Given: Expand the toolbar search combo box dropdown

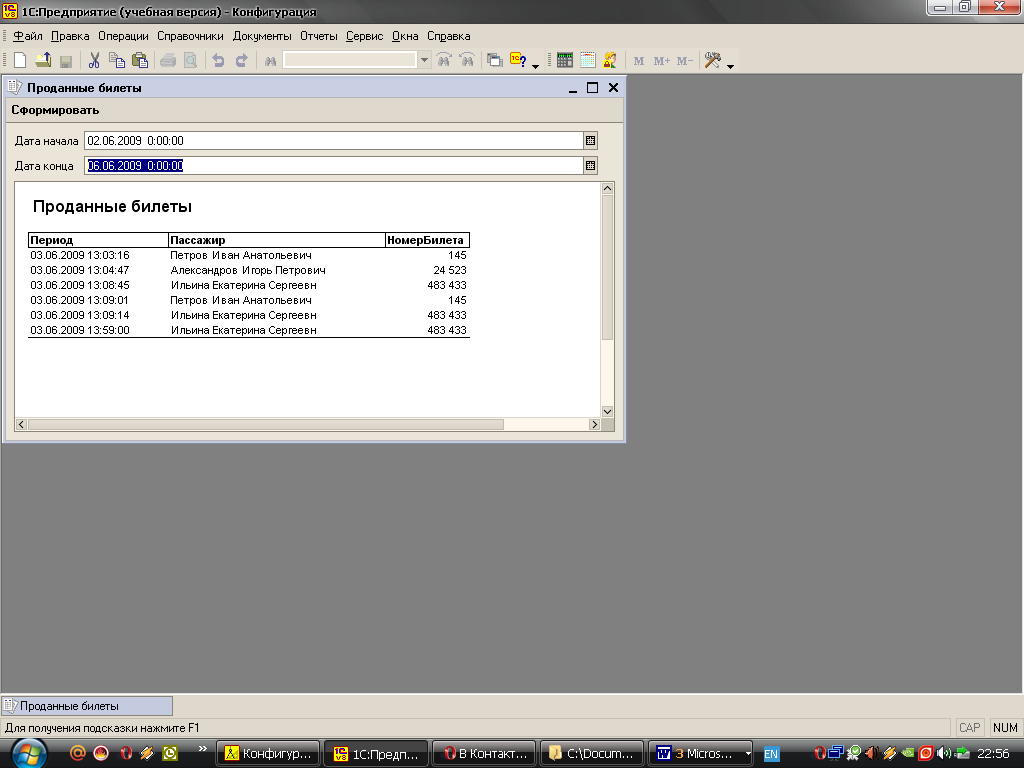Looking at the screenshot, I should tap(424, 60).
